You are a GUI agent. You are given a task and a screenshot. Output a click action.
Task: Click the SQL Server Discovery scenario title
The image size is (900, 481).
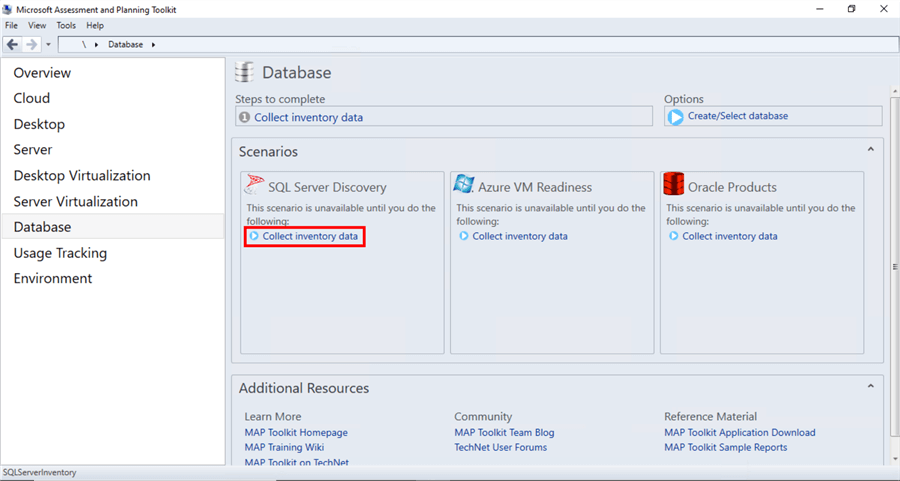tap(327, 187)
